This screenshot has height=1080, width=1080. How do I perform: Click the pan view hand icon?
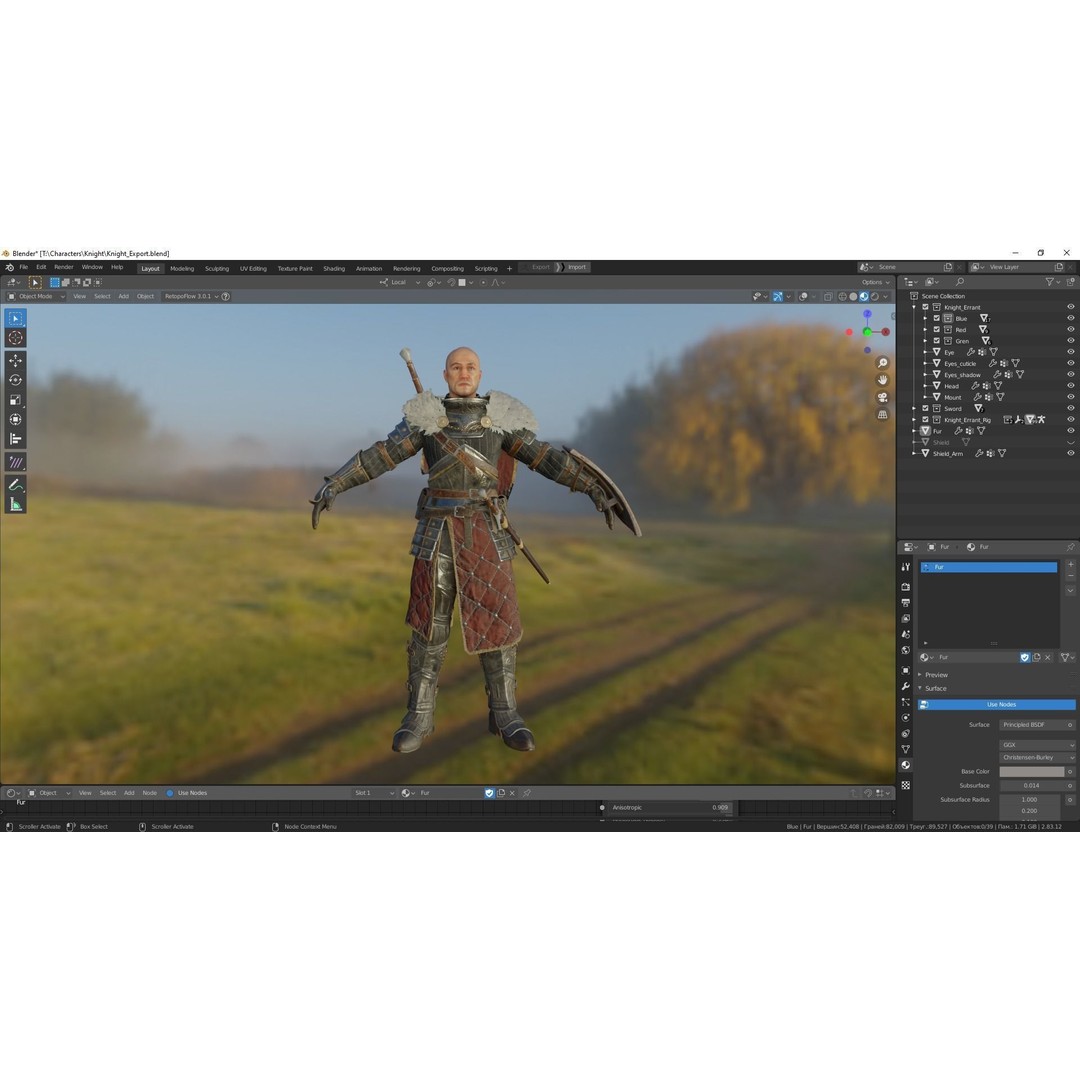point(882,380)
